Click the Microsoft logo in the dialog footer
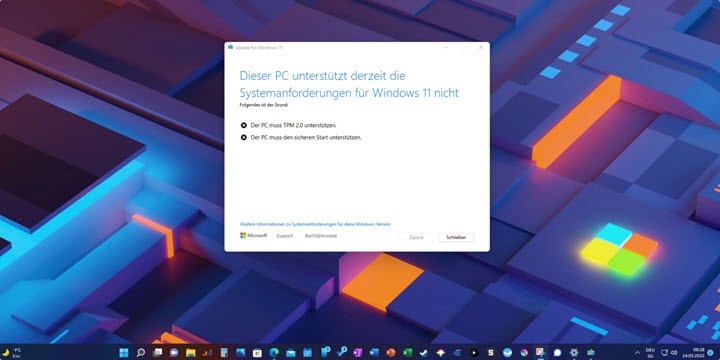The image size is (720, 360). pos(253,235)
